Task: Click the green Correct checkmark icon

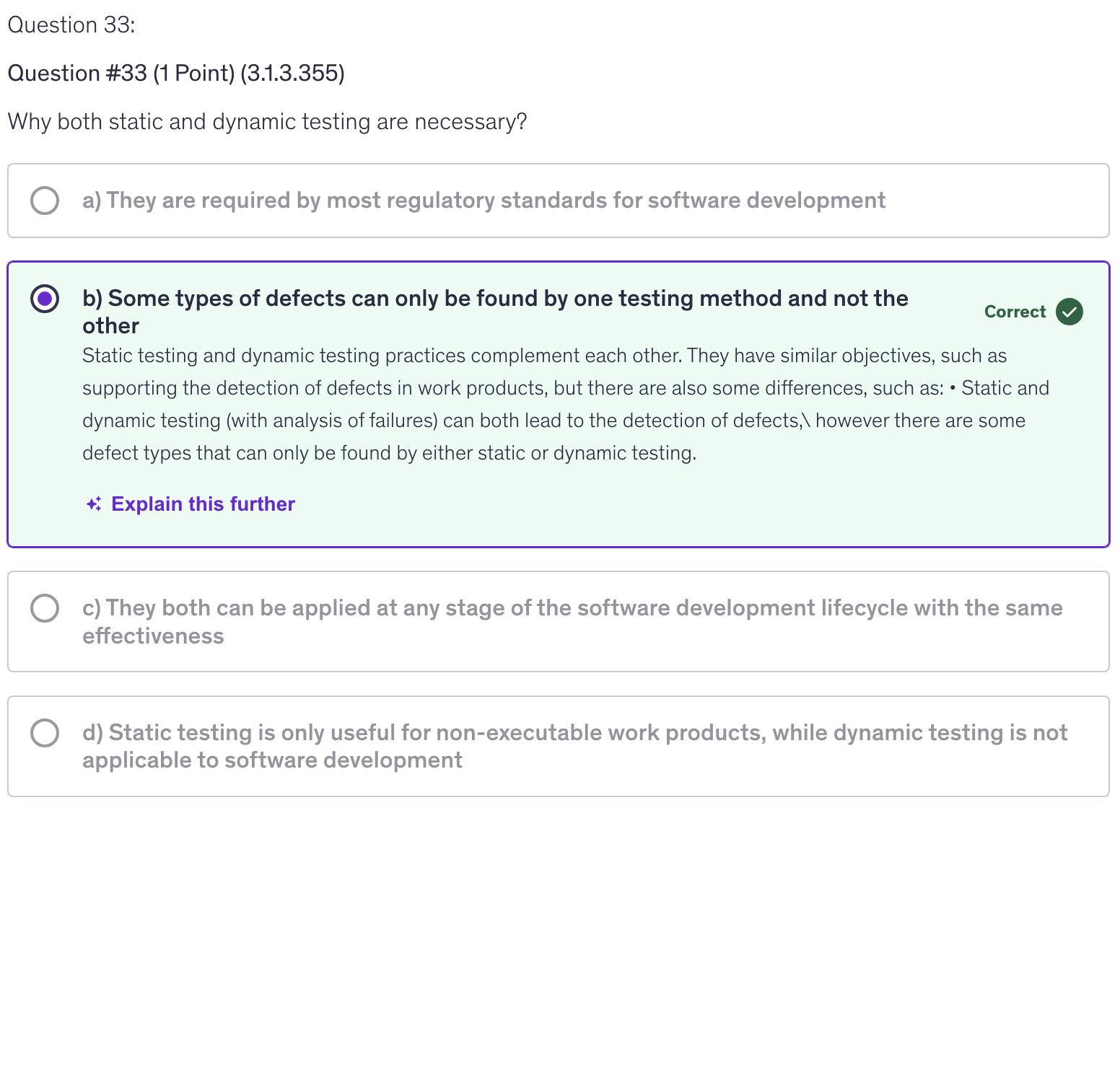Action: point(1069,312)
